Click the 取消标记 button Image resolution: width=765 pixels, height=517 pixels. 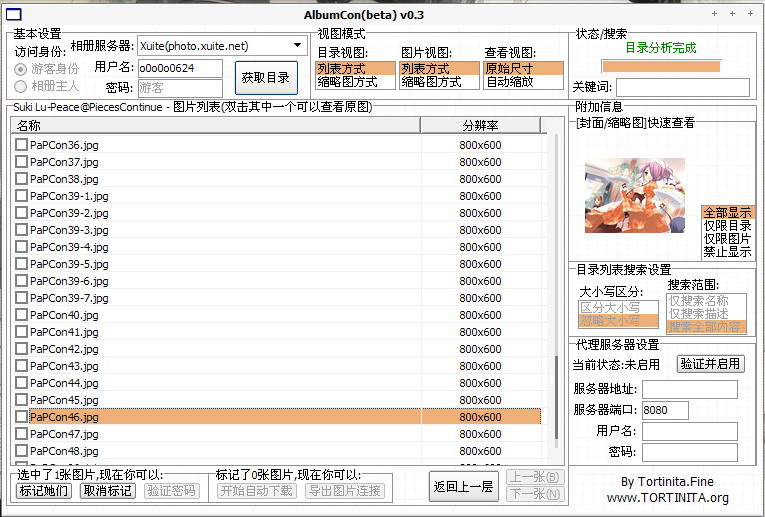coord(108,491)
